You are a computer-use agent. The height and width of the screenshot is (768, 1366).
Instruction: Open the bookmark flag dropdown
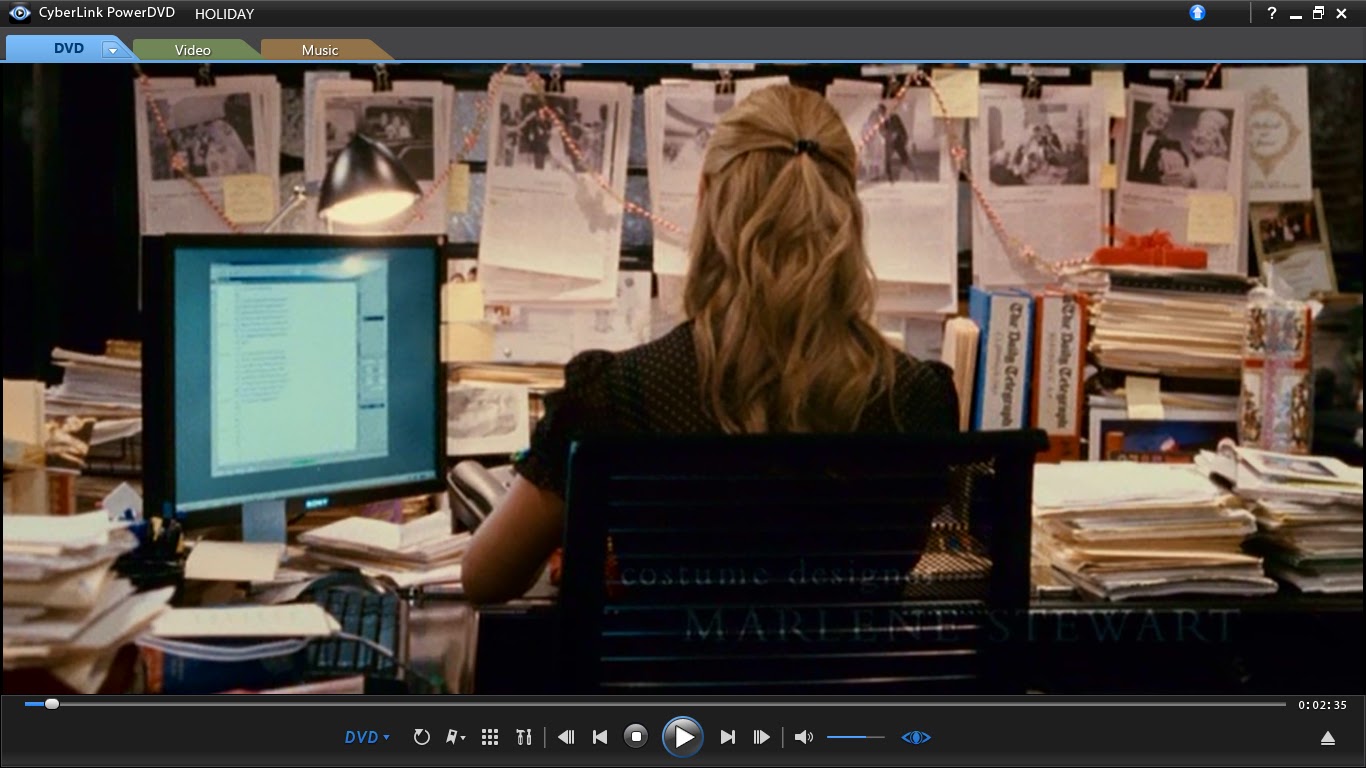point(455,737)
